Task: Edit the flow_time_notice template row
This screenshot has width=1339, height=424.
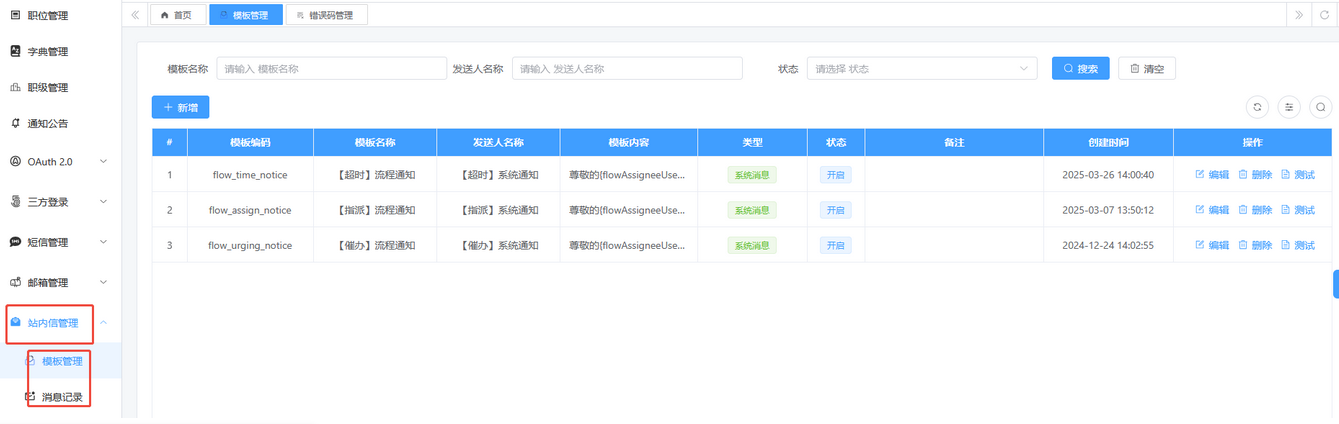Action: pyautogui.click(x=1212, y=175)
